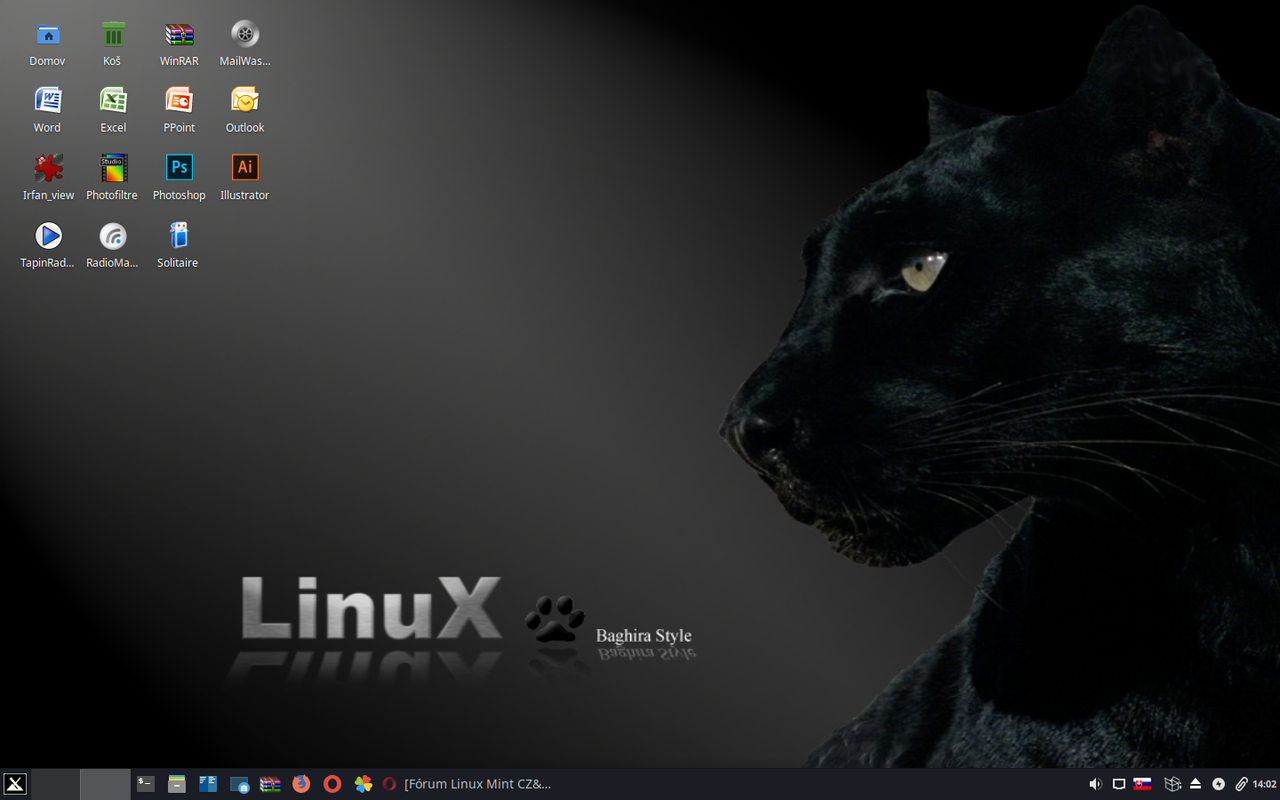The image size is (1280, 800).
Task: Click the Slovak flag keyboard layout indicator
Action: pos(1142,784)
